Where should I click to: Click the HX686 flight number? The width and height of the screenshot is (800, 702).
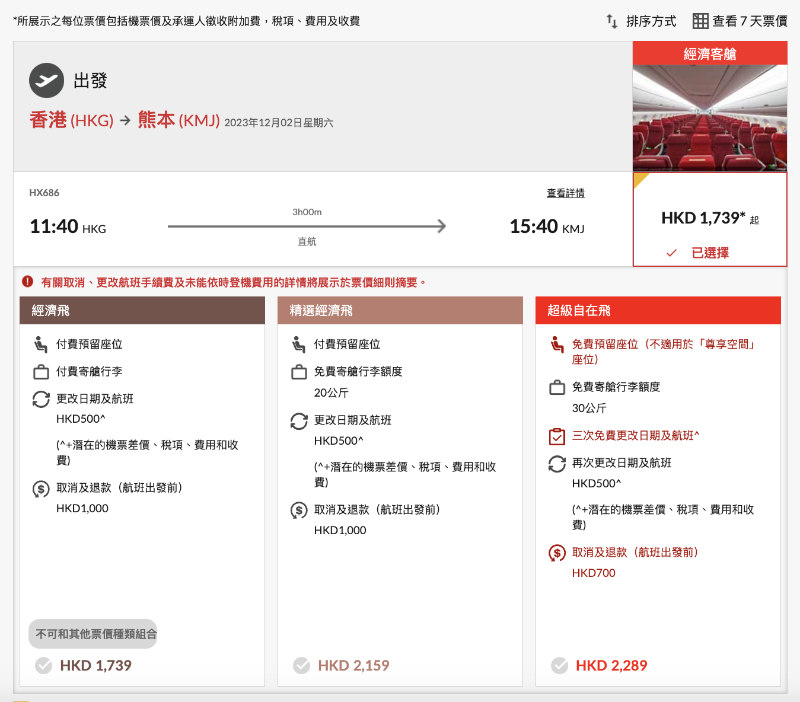click(44, 193)
